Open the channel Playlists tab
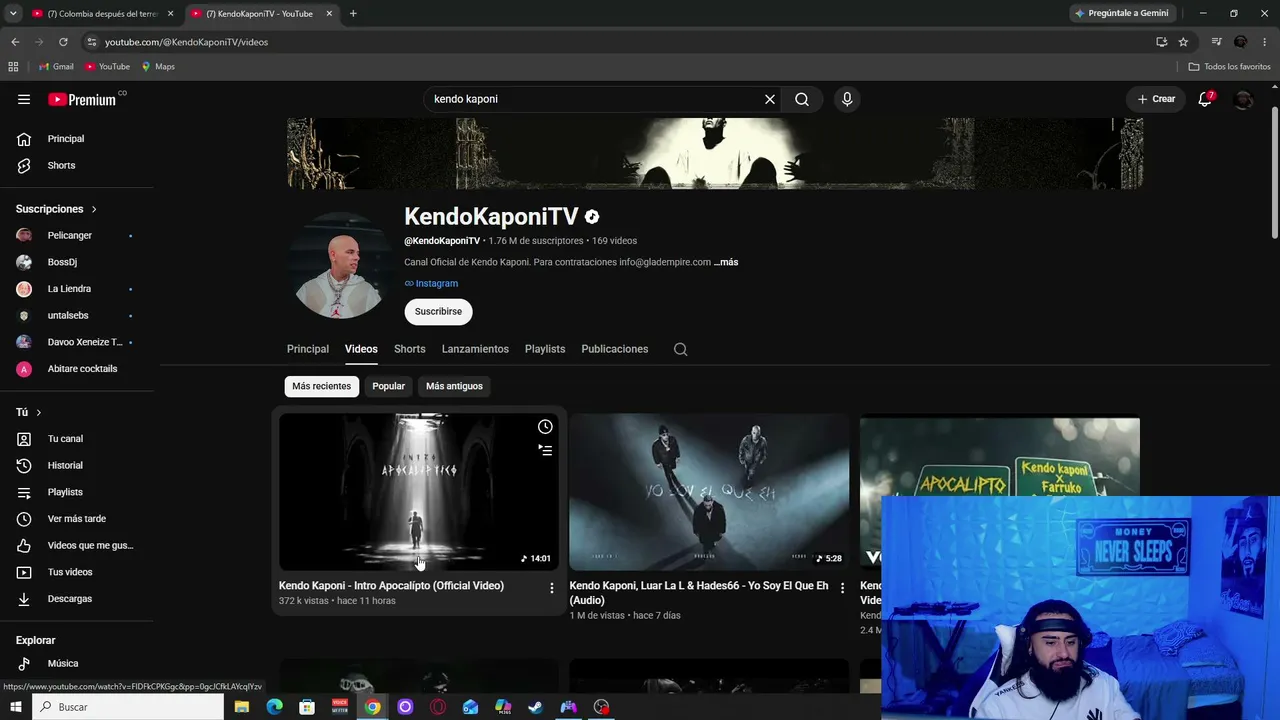 coord(545,349)
